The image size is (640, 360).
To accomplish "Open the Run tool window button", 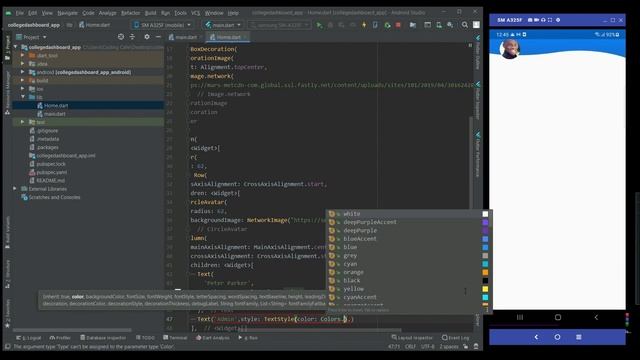I will [248, 338].
